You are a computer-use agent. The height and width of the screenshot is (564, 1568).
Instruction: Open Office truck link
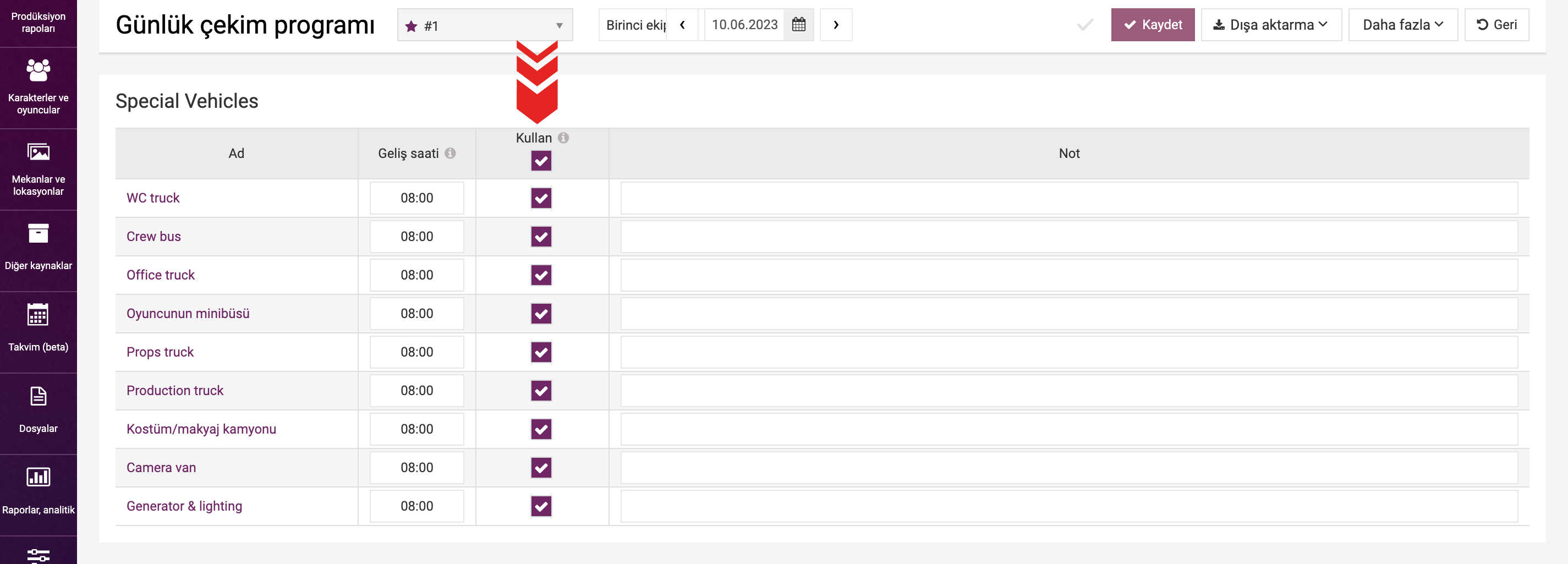click(161, 275)
